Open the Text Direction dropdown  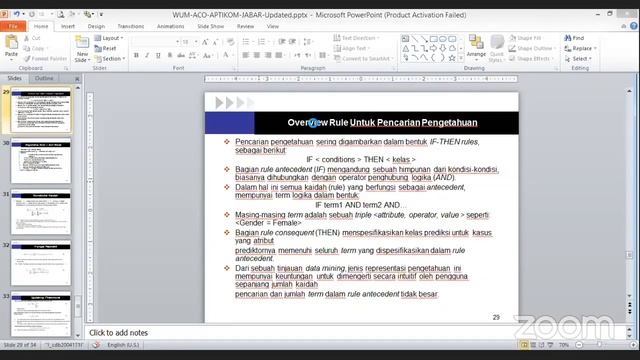(x=356, y=38)
